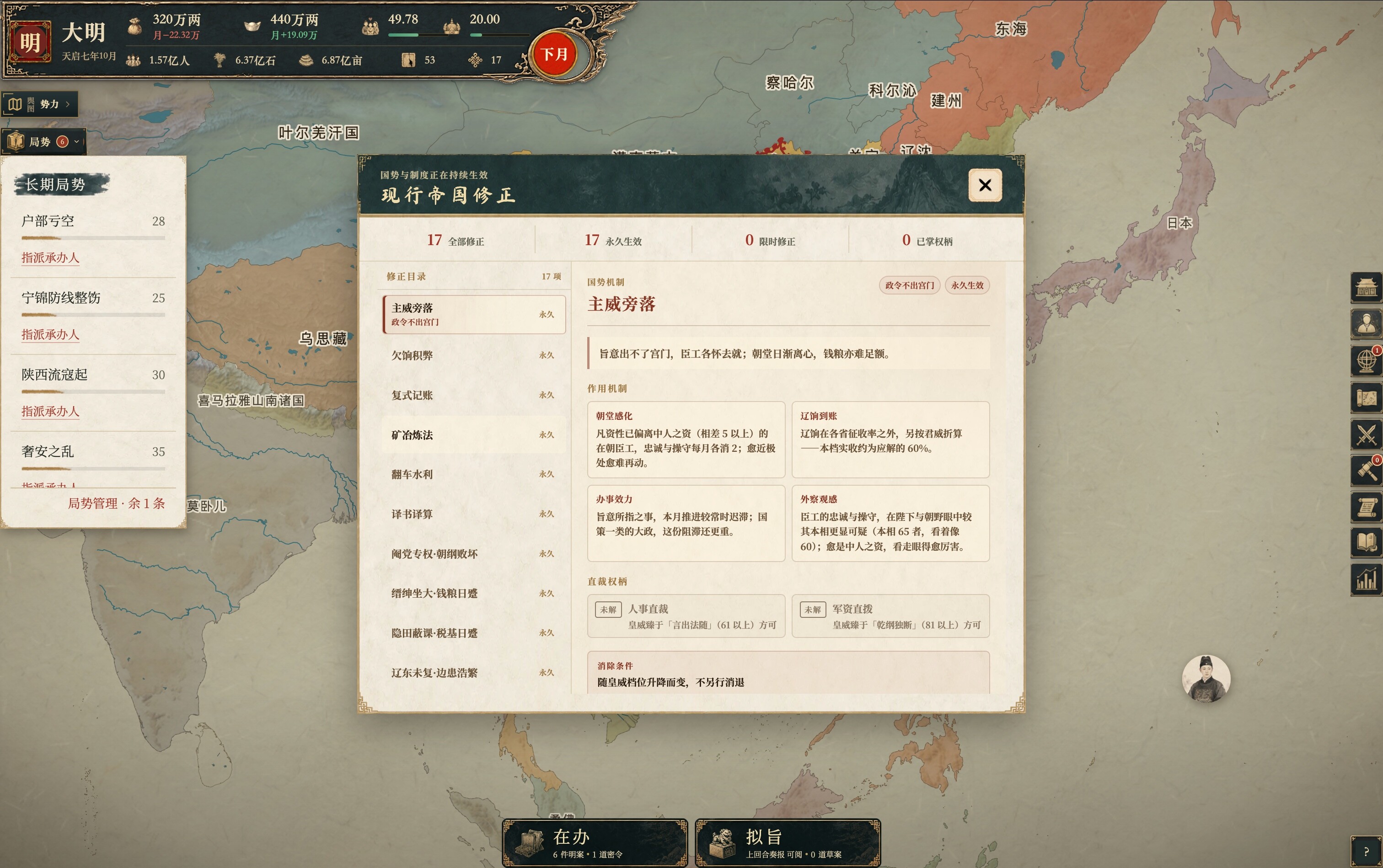The image size is (1383, 868).
Task: Open the crossed swords military icon
Action: 1366,434
